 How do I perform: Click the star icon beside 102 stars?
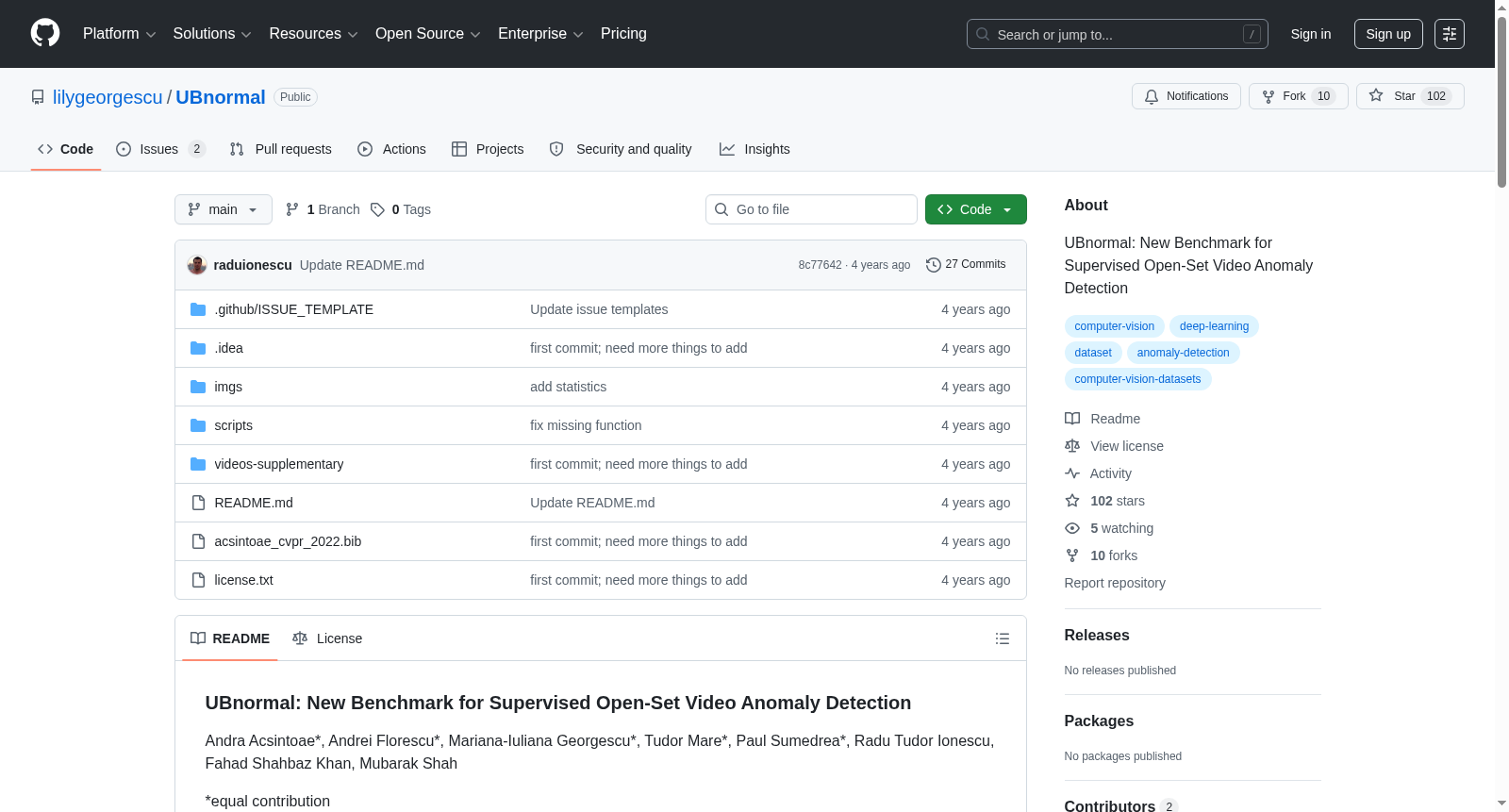[x=1072, y=501]
